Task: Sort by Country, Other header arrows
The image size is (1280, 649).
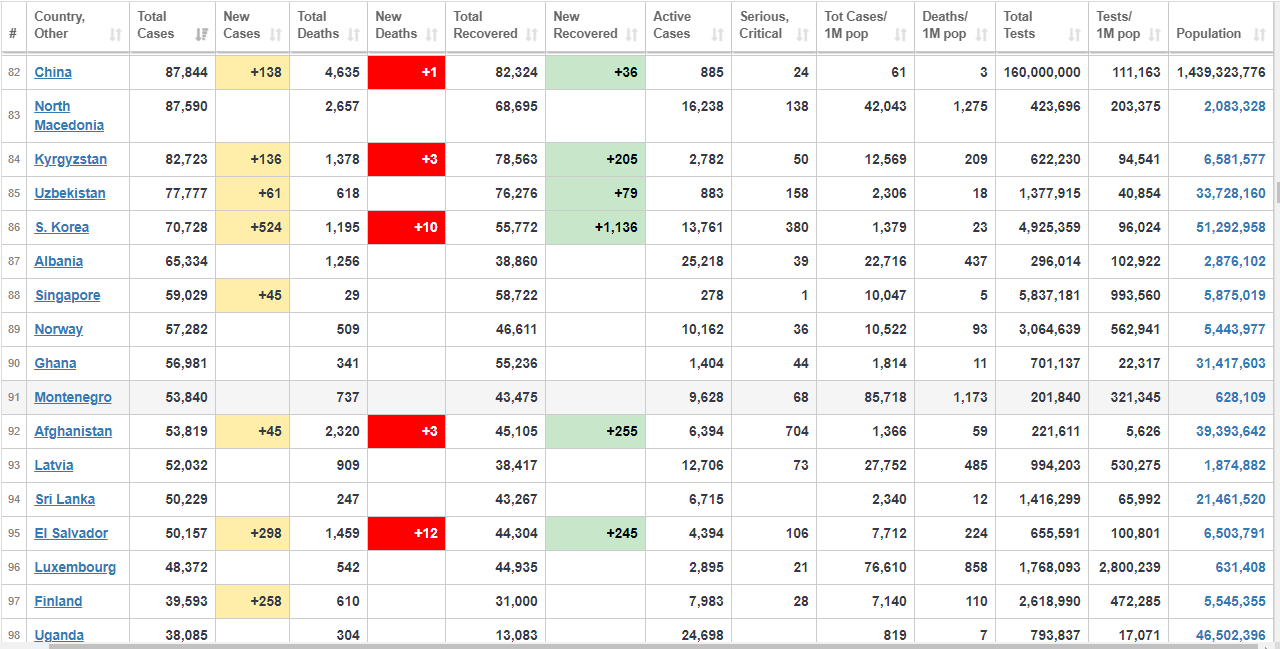Action: pos(115,35)
